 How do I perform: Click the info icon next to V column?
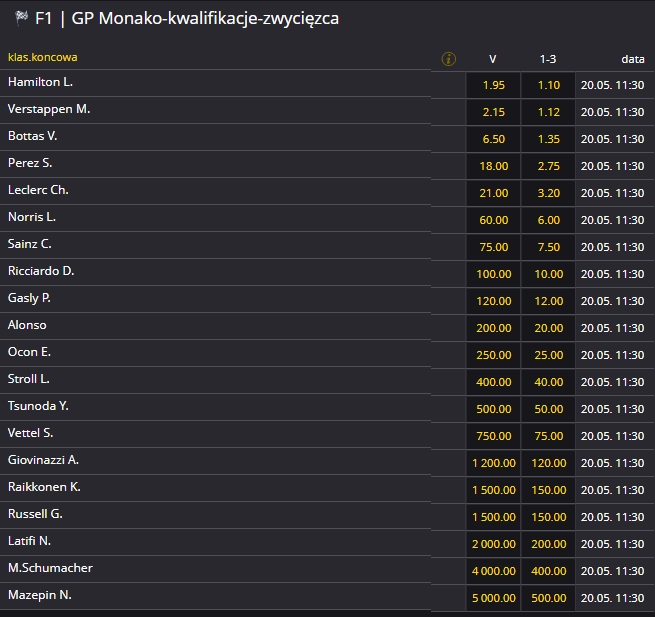point(448,59)
